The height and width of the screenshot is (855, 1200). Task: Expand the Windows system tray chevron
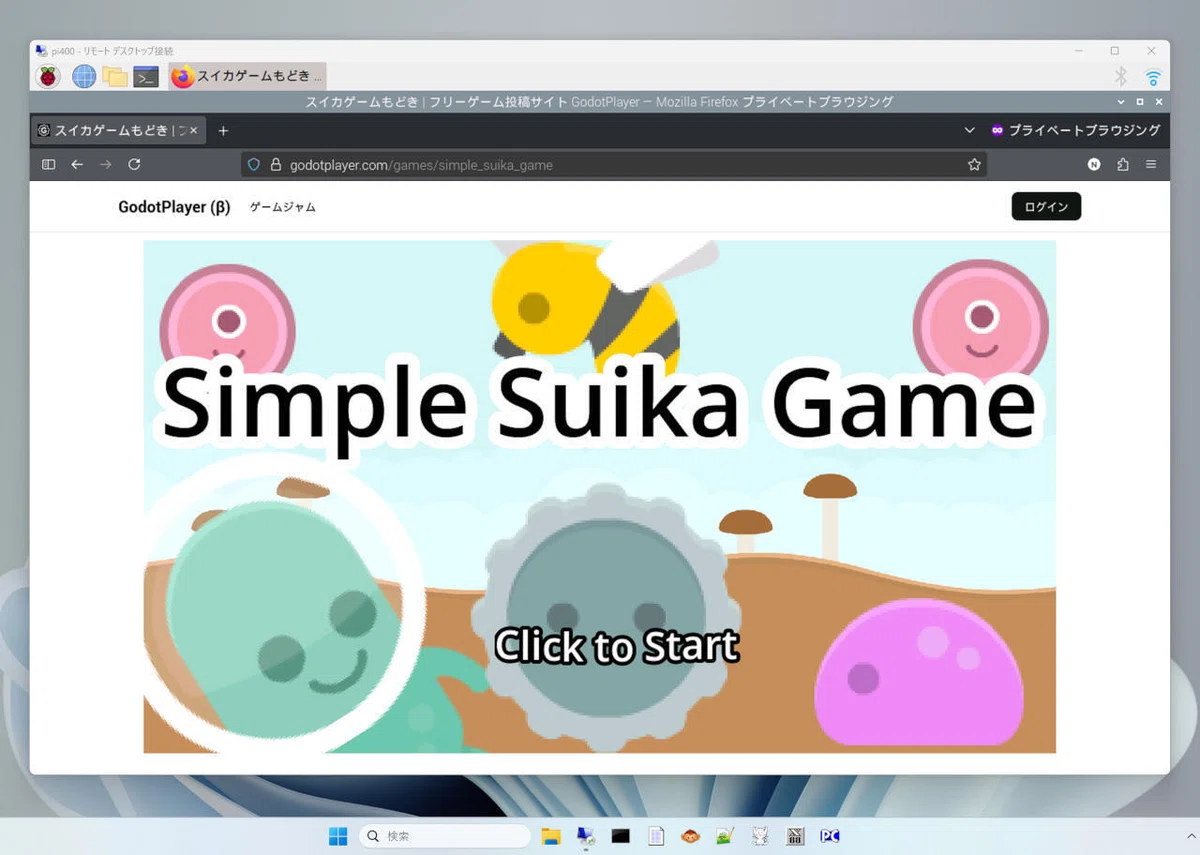pyautogui.click(x=1190, y=836)
